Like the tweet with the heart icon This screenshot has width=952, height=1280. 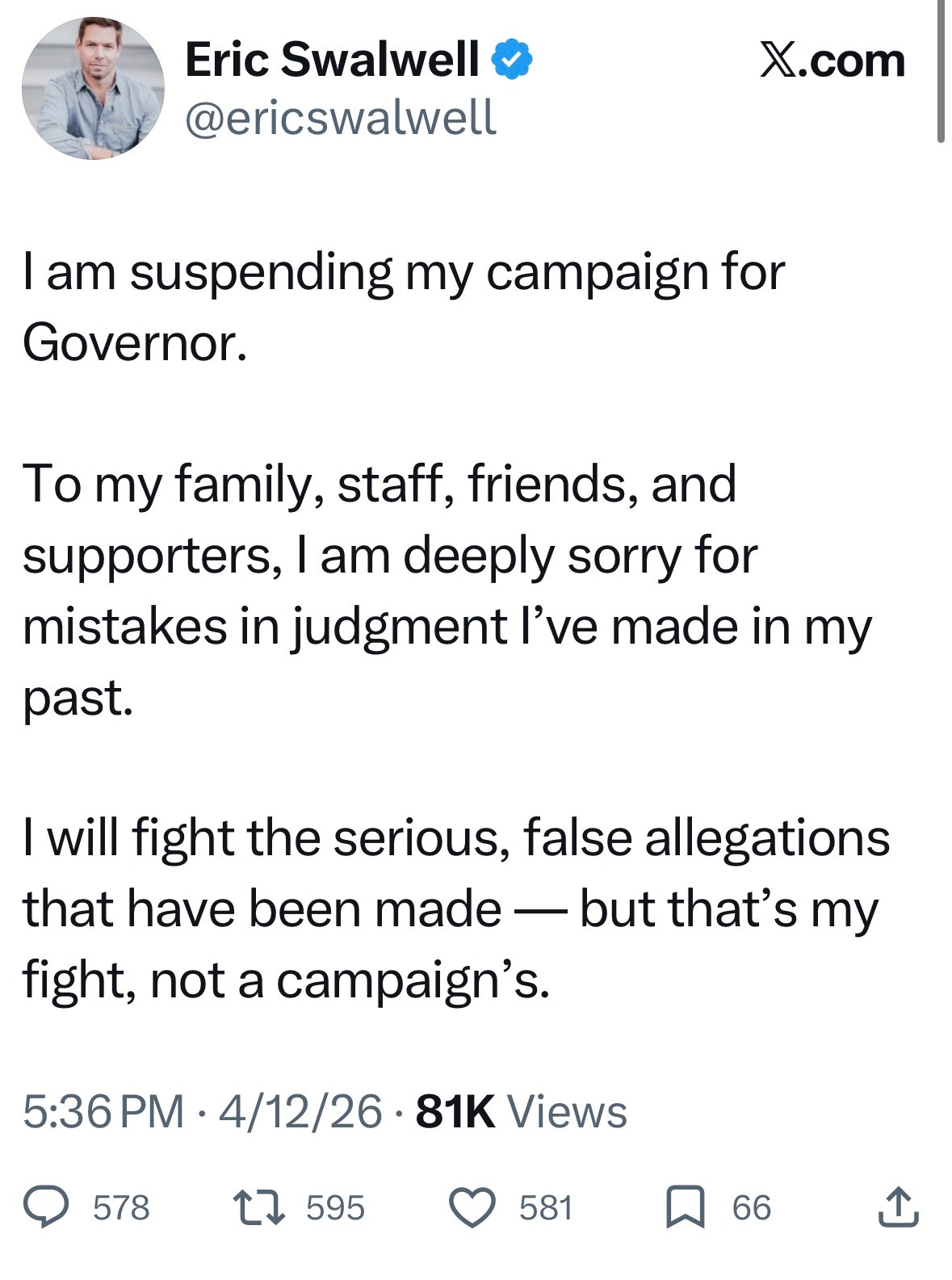point(472,1208)
